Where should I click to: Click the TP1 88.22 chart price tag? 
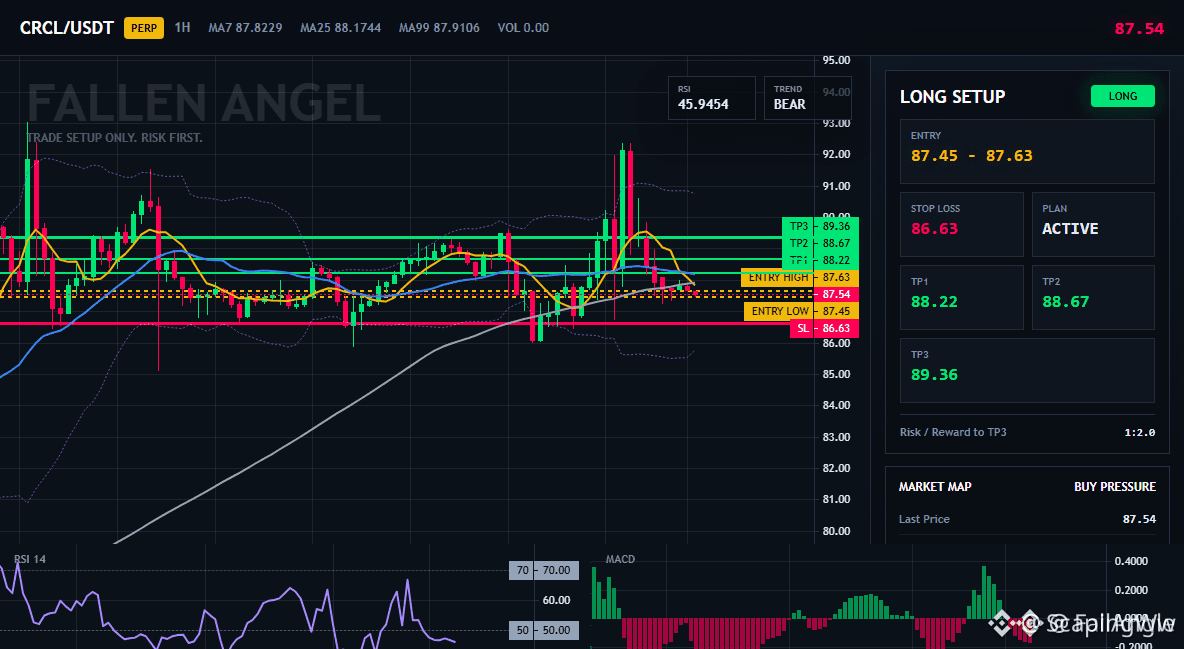pos(820,260)
